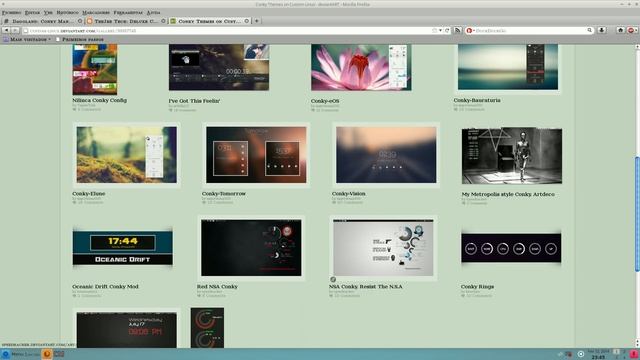The height and width of the screenshot is (360, 640).
Task: Open the Editar menu
Action: [x=33, y=13]
